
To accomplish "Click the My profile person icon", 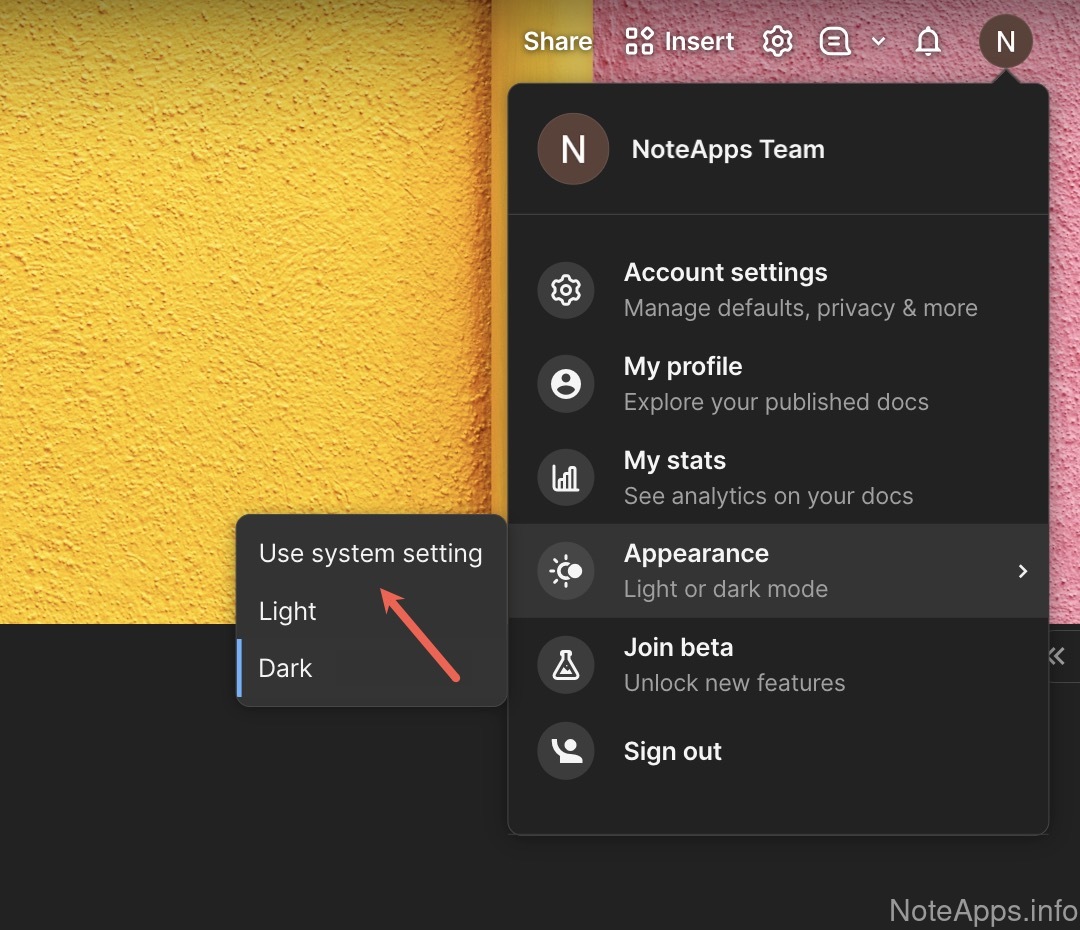I will tap(566, 384).
